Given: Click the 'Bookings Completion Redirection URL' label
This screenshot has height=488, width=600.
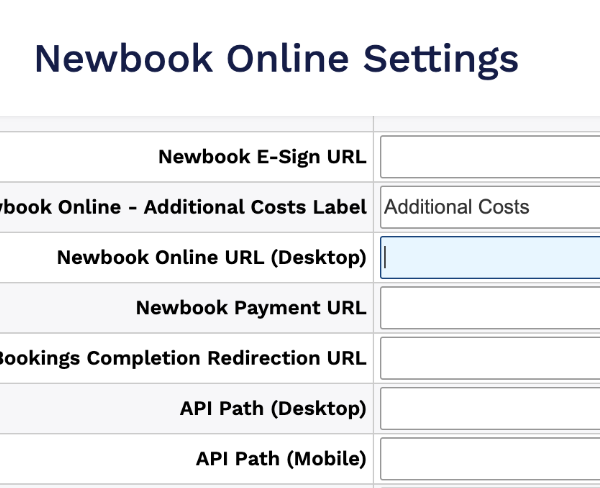Looking at the screenshot, I should point(183,359).
